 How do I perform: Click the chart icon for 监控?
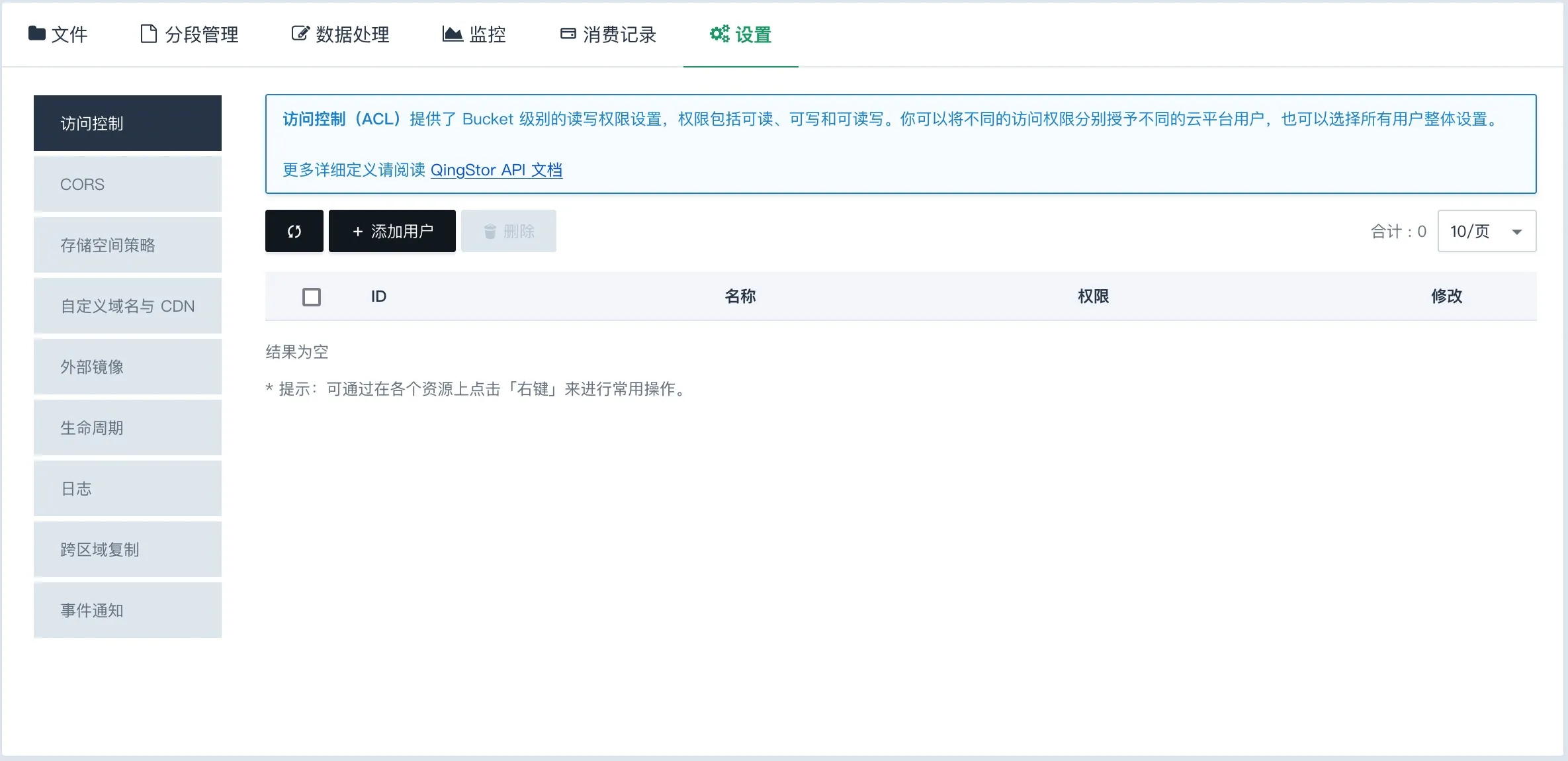point(453,34)
